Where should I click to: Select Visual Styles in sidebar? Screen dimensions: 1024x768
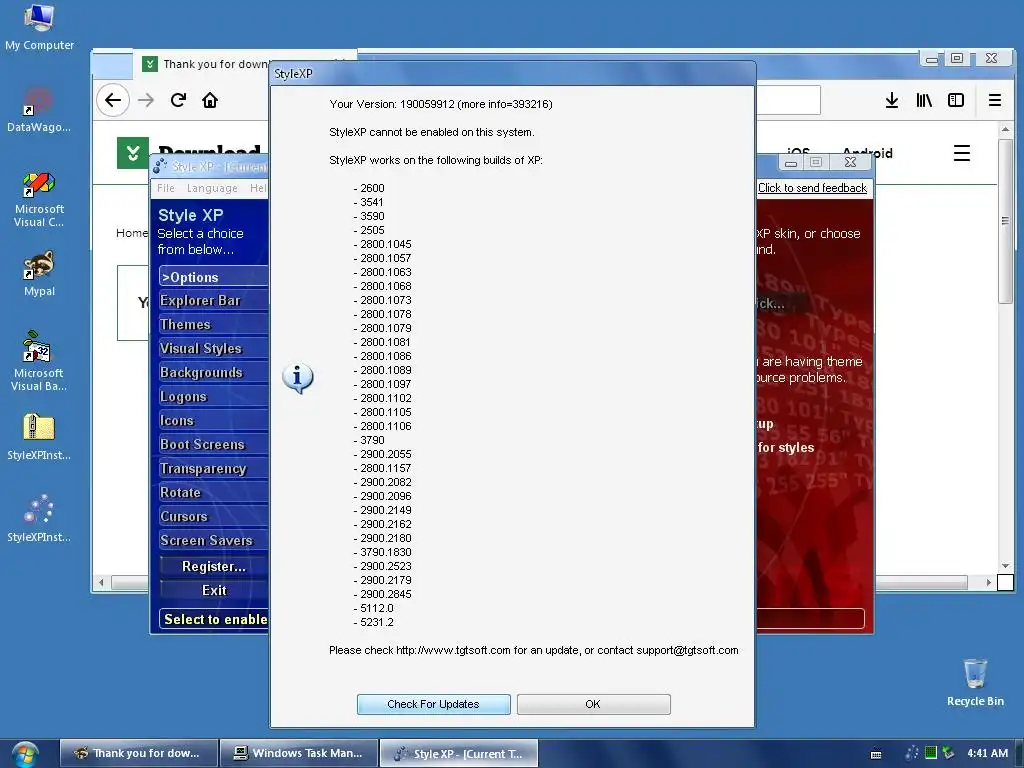[214, 348]
